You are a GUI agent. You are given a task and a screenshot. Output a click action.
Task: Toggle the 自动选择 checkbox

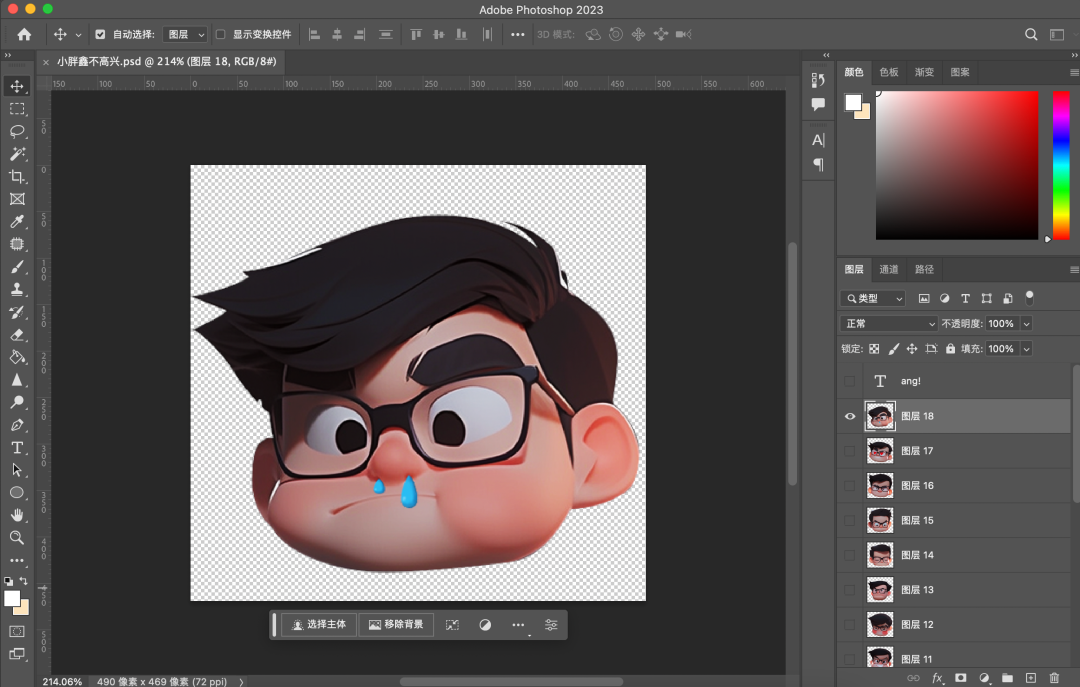(x=101, y=34)
